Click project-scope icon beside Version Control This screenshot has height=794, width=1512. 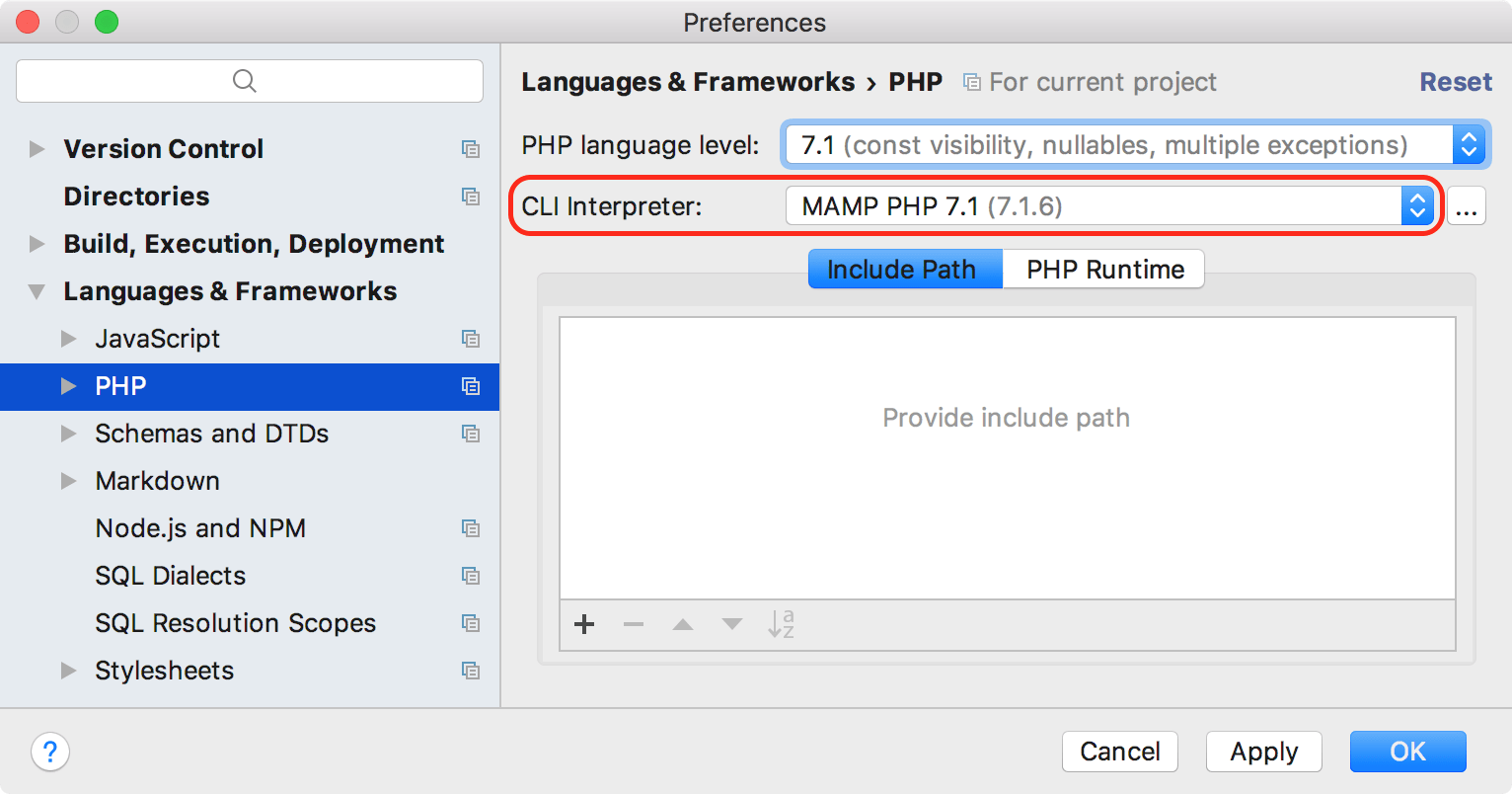click(x=471, y=149)
